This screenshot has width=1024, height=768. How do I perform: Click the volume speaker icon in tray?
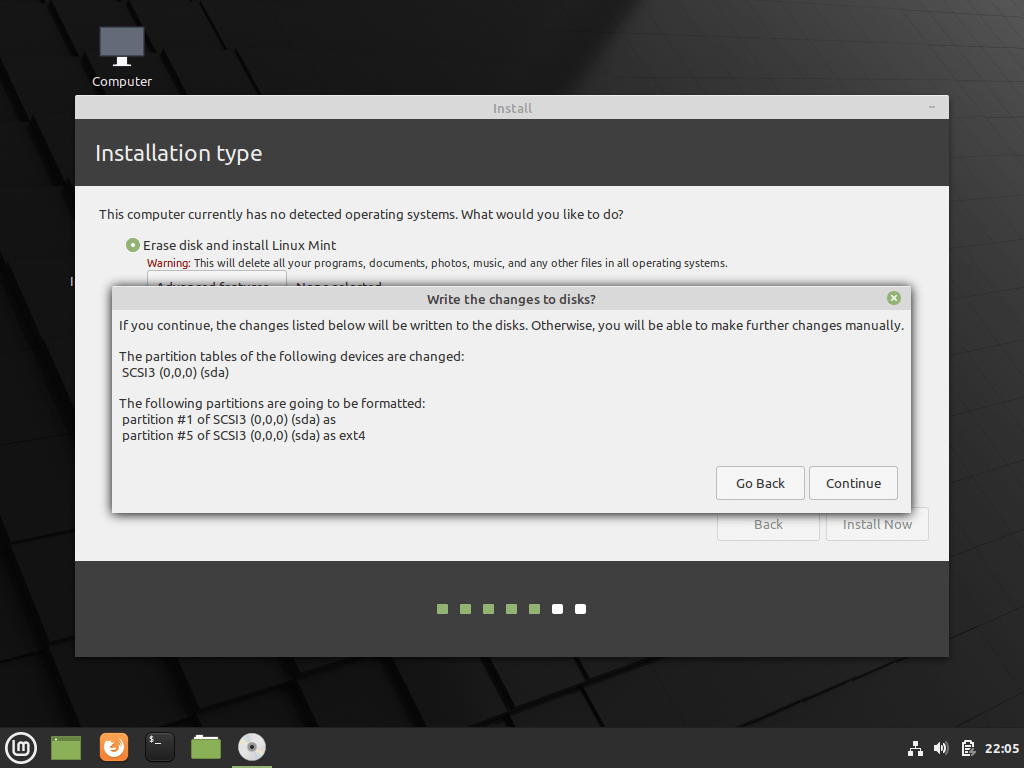[x=940, y=748]
